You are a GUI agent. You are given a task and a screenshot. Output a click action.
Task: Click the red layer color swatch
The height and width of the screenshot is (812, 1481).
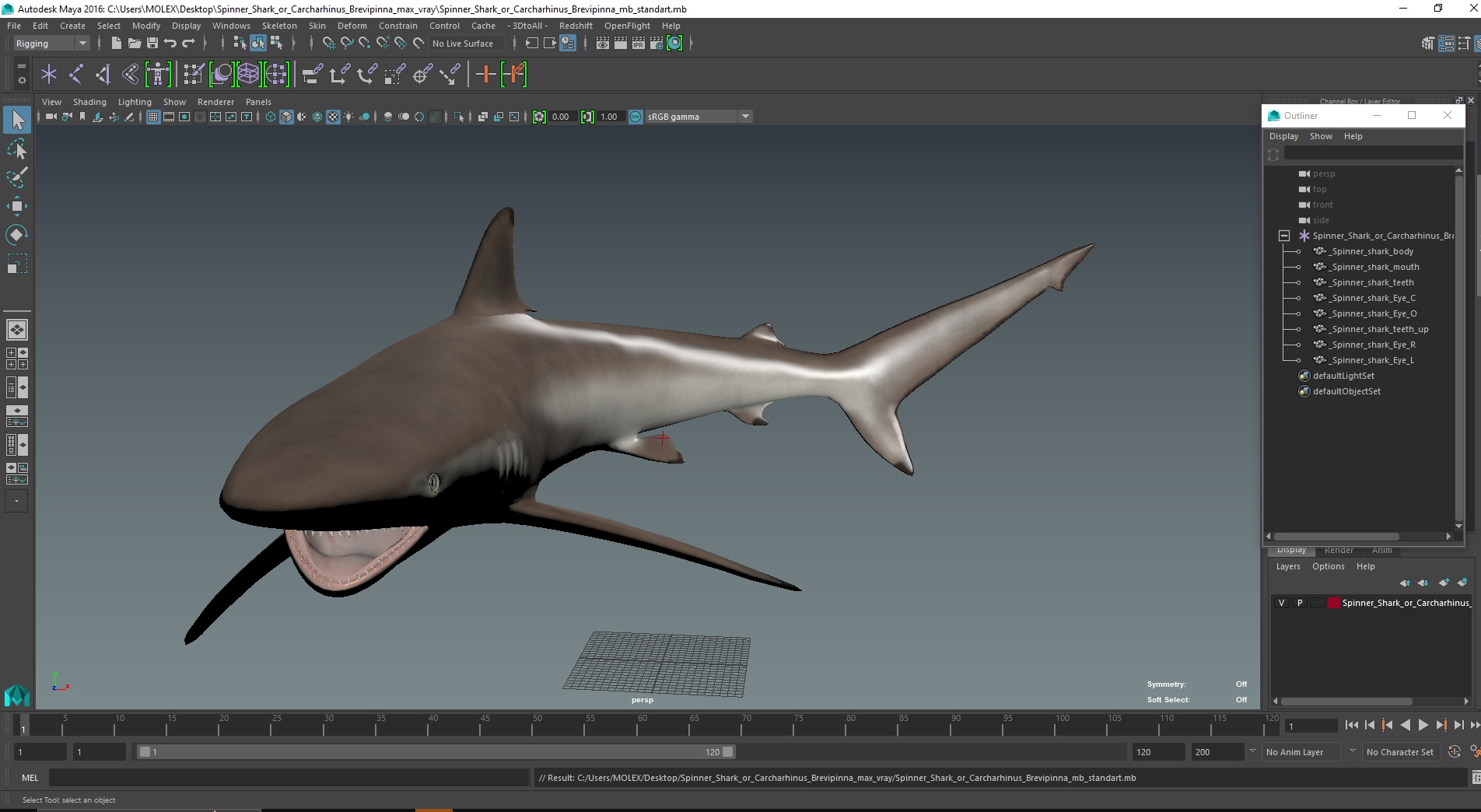click(x=1334, y=603)
